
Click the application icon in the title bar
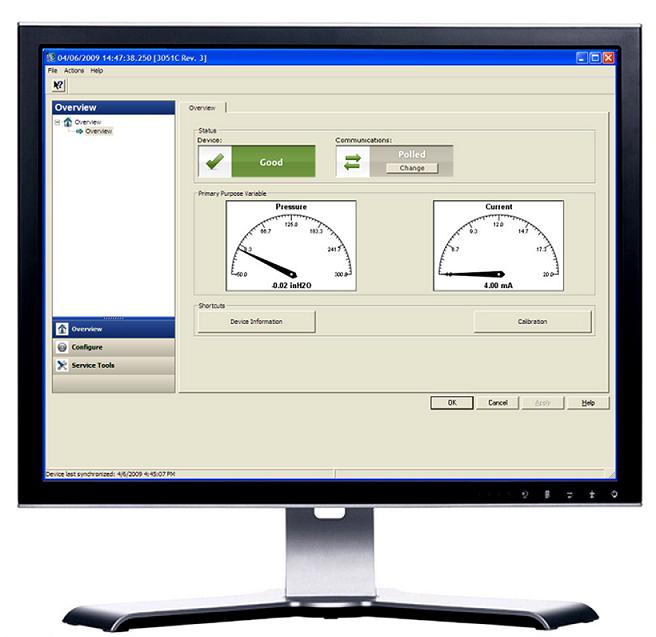[52, 58]
